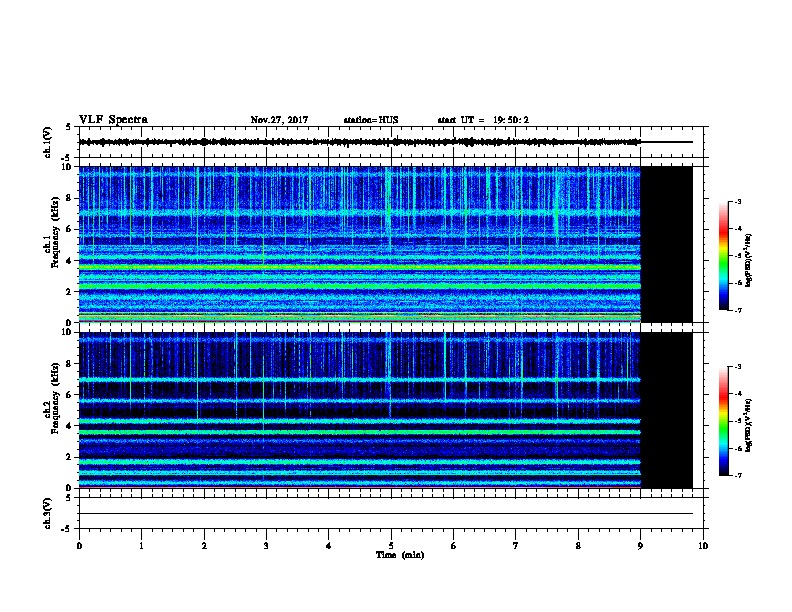The width and height of the screenshot is (792, 612).
Task: Click the time axis tick label "9"
Action: (x=640, y=546)
